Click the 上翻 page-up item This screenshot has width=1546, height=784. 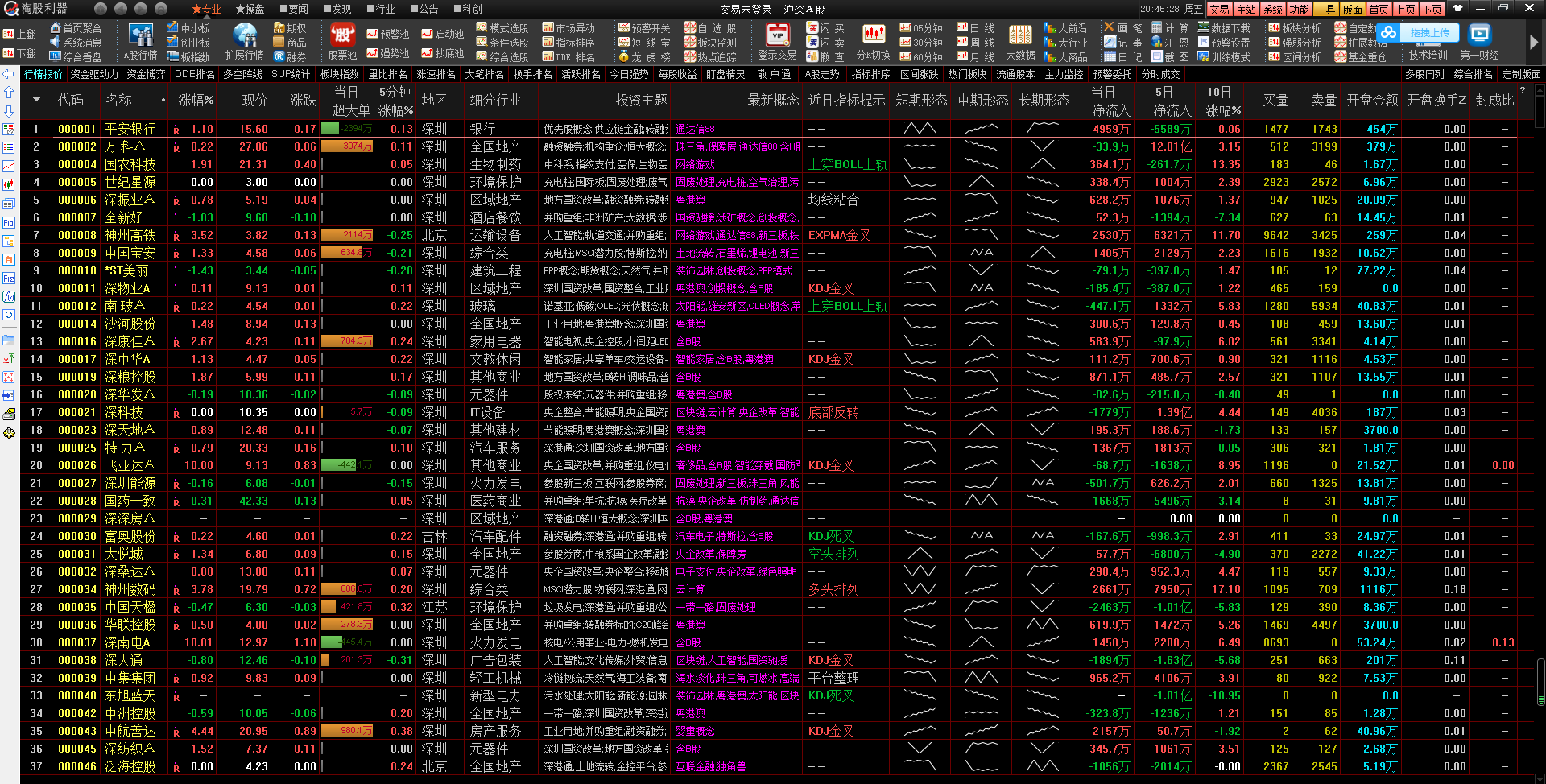click(x=20, y=35)
